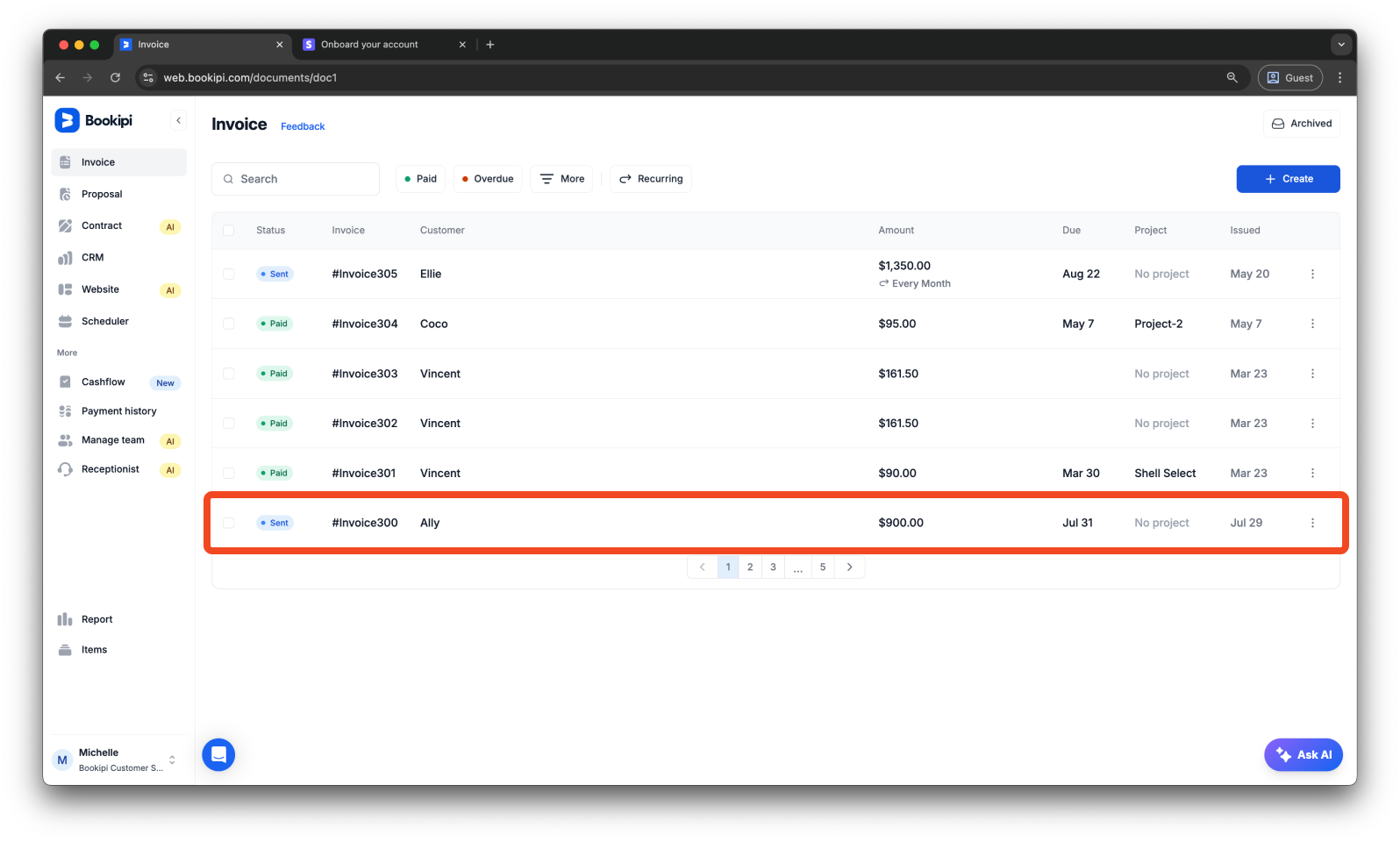Screen dimensions: 1400x842
Task: Go to pagination page 5
Action: tap(823, 567)
